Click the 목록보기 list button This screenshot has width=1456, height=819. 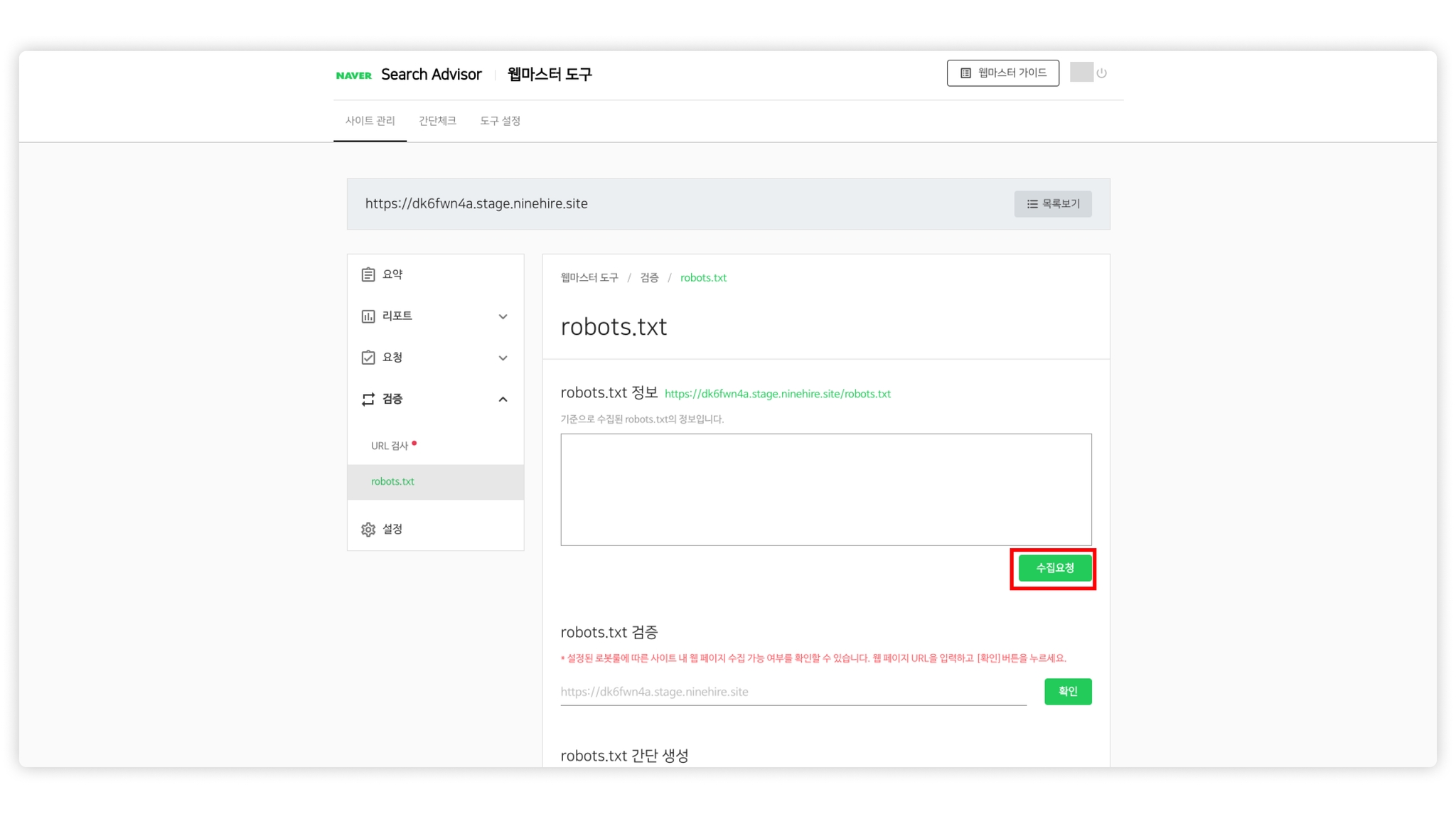1052,204
